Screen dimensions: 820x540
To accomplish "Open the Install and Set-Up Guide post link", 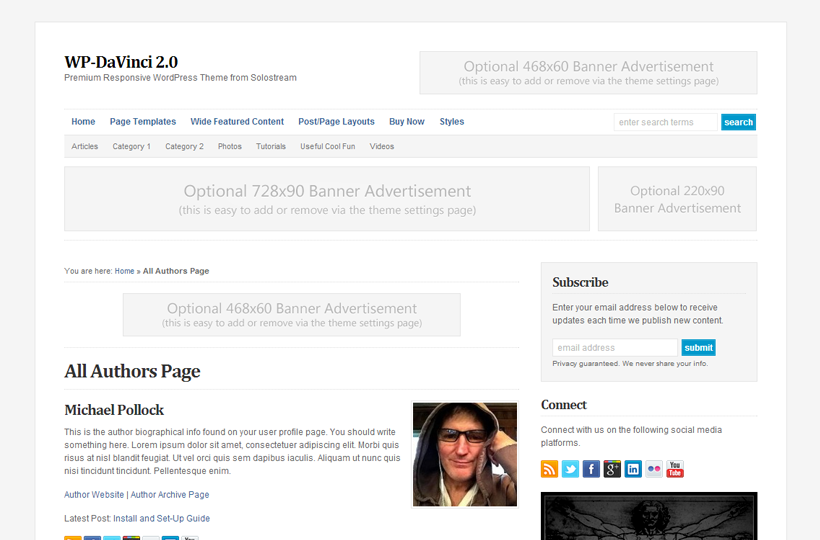I will point(162,519).
